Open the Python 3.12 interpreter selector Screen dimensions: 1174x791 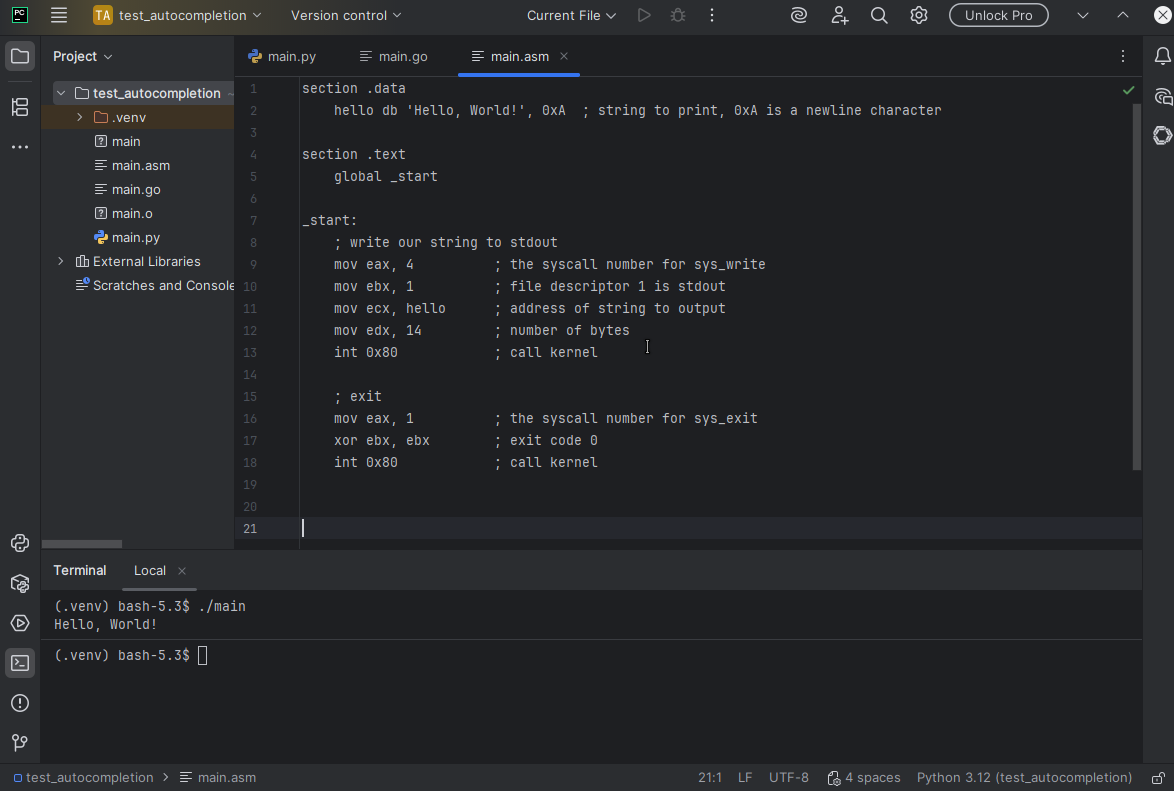pyautogui.click(x=1024, y=778)
